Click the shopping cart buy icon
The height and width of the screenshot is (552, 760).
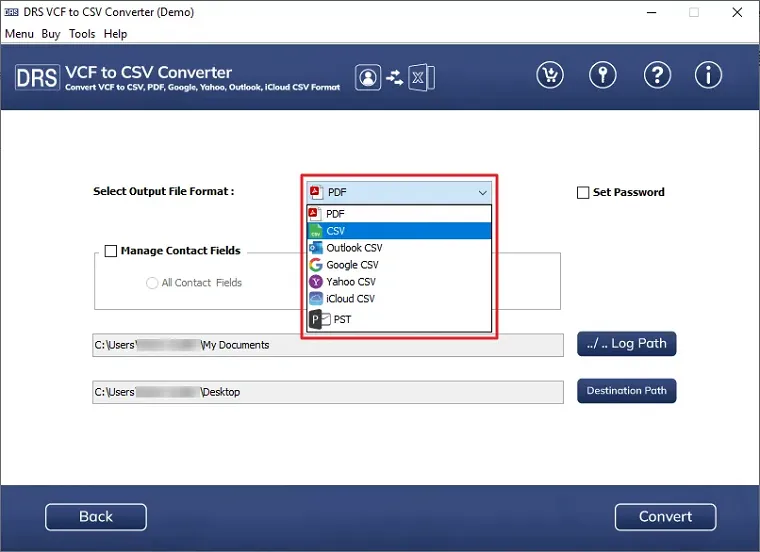[550, 75]
